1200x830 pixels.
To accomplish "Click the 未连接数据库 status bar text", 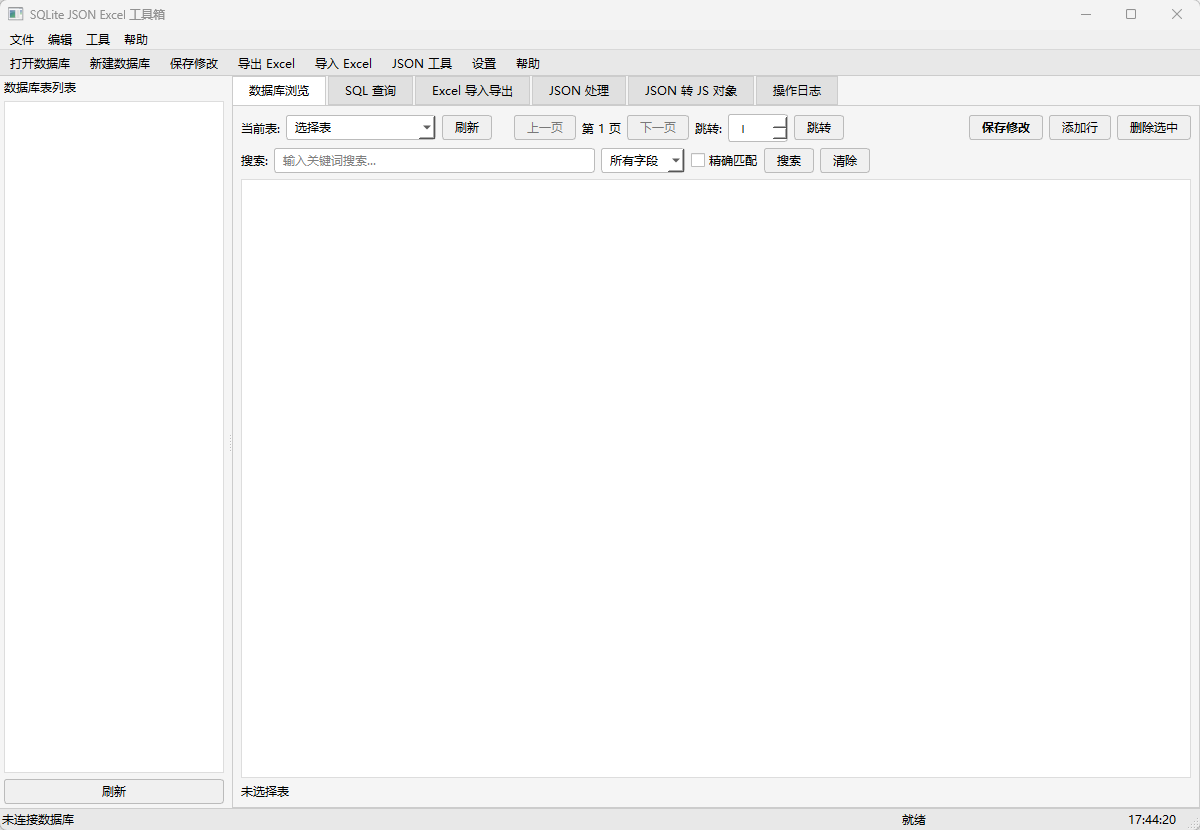I will pyautogui.click(x=38, y=820).
